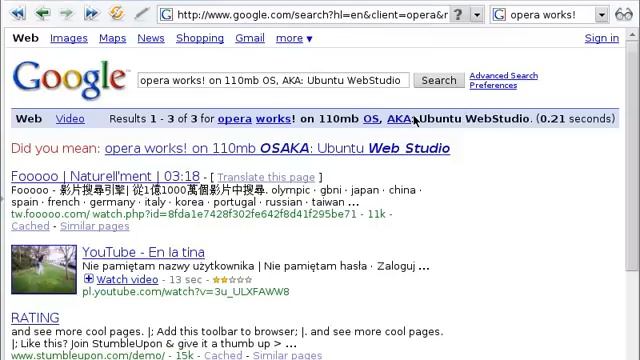Click the star rating of the video
This screenshot has height=360, width=640.
point(232,280)
